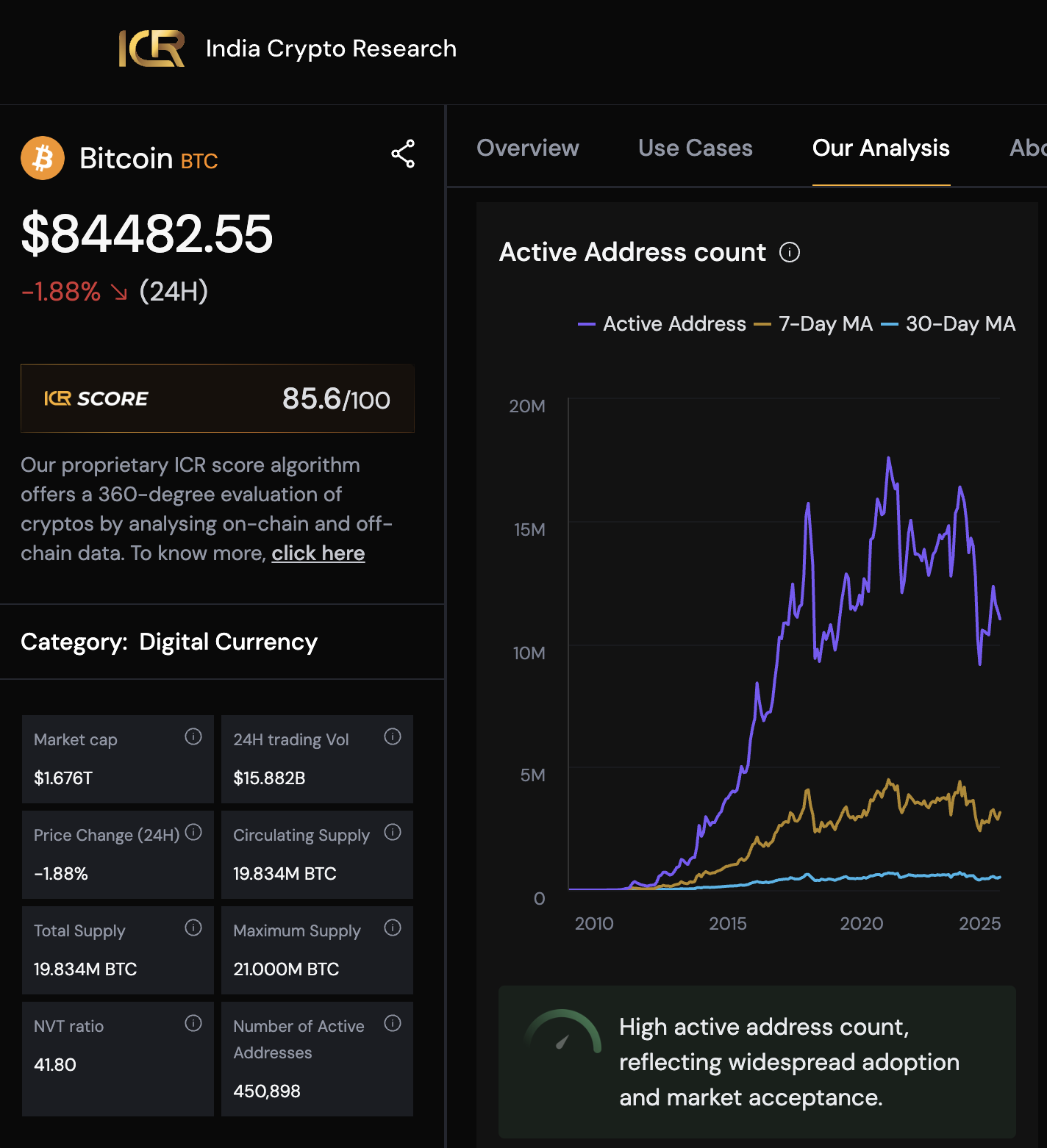Click info icon for Number of Active Addresses
The height and width of the screenshot is (1148, 1047).
[393, 1023]
